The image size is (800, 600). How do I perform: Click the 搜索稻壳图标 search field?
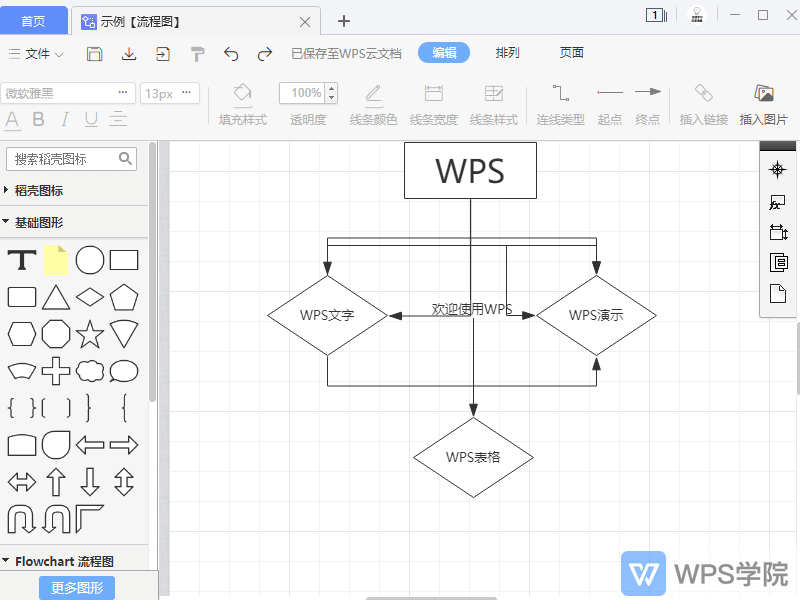(x=71, y=159)
